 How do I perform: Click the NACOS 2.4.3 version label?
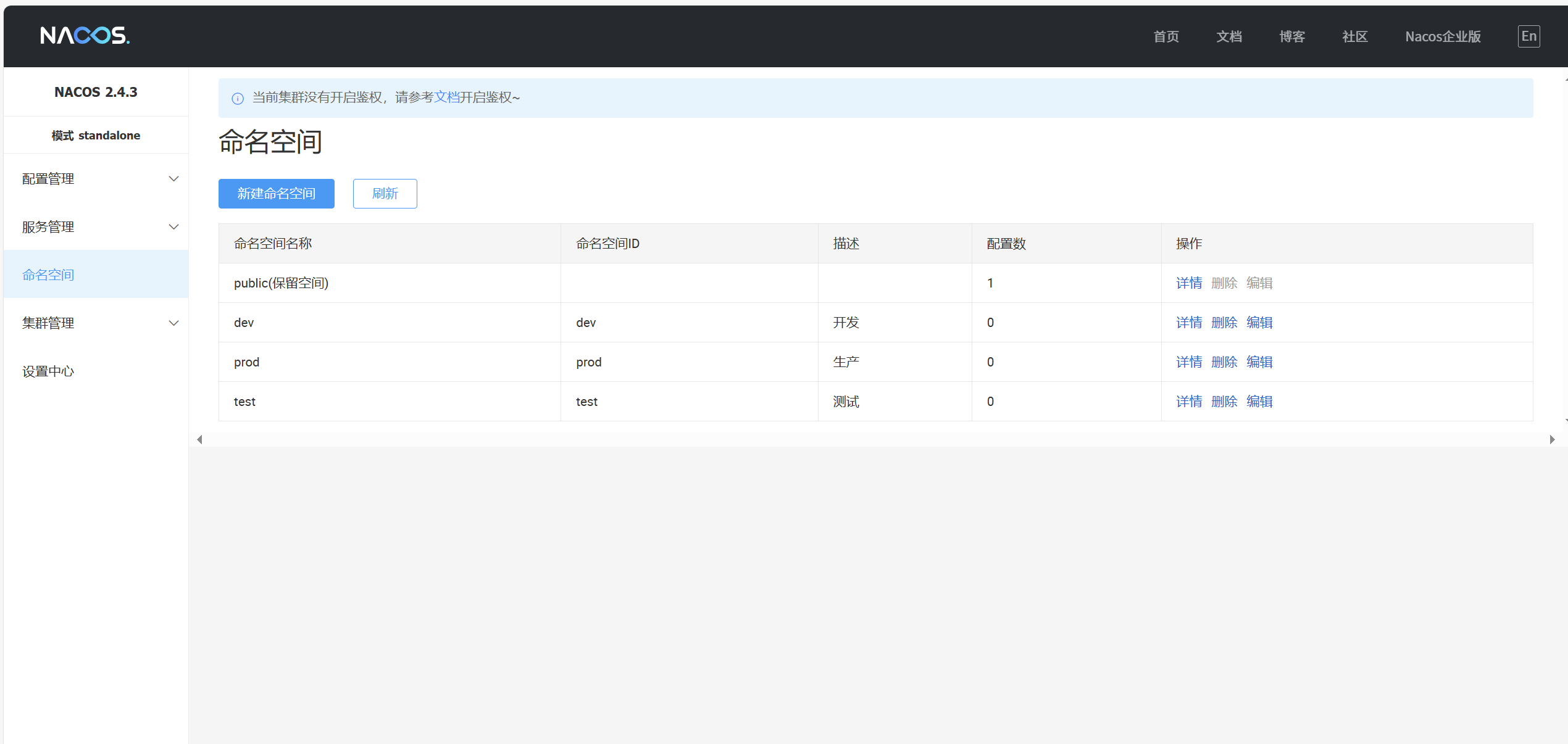point(96,93)
